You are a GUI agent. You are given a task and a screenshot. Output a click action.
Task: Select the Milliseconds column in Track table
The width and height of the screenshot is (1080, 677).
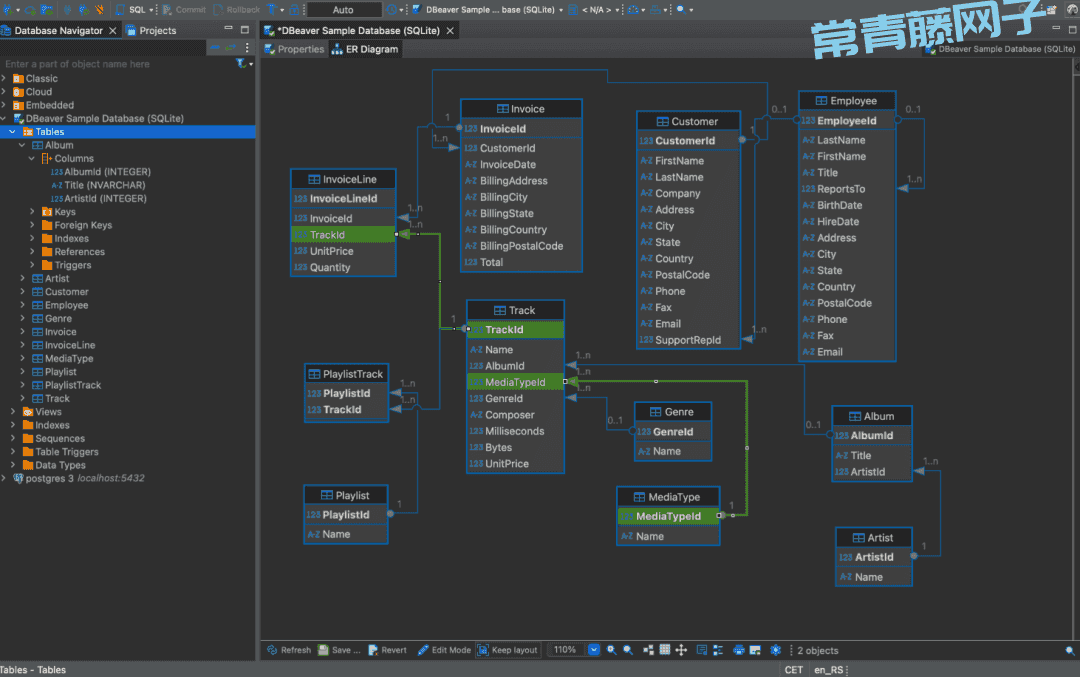[515, 431]
